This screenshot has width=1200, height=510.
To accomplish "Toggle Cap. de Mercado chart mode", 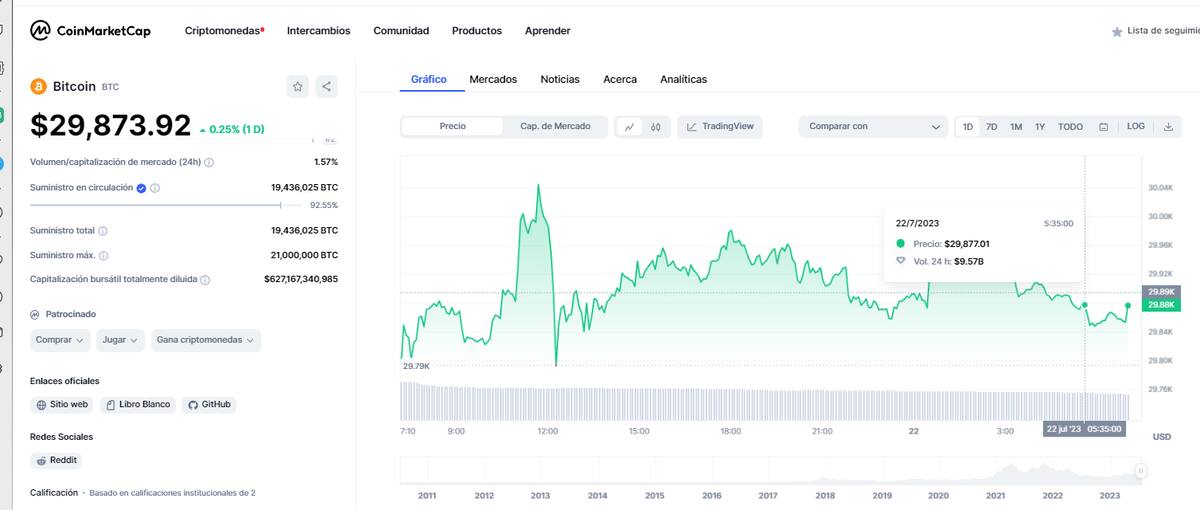I will click(x=555, y=127).
